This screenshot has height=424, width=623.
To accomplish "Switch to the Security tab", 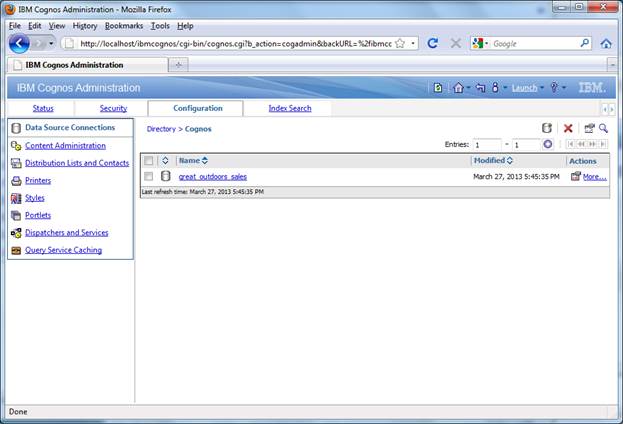I will [x=113, y=108].
